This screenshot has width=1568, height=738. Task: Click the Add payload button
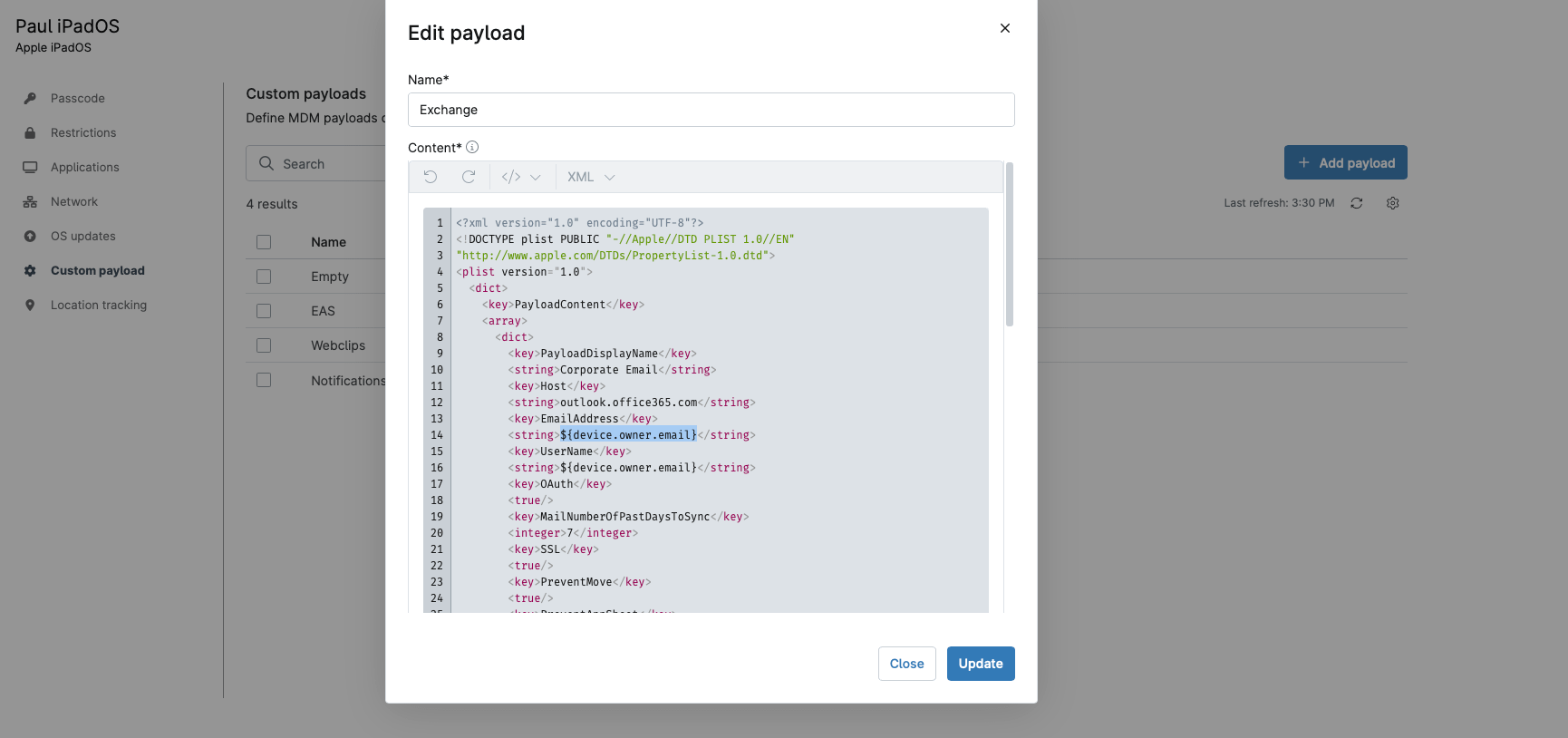pos(1345,162)
